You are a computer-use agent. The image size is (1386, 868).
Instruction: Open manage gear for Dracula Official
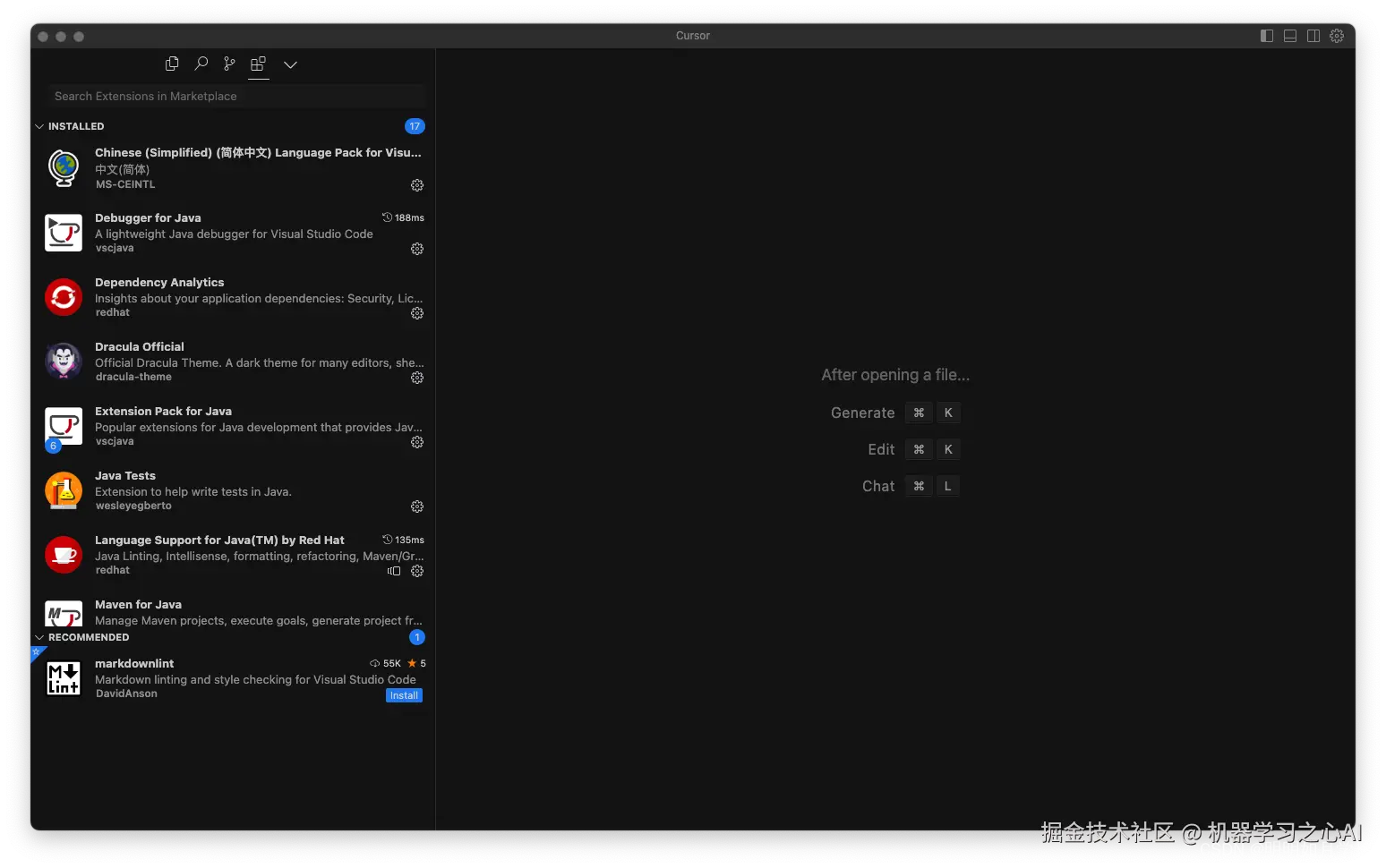[x=417, y=378]
